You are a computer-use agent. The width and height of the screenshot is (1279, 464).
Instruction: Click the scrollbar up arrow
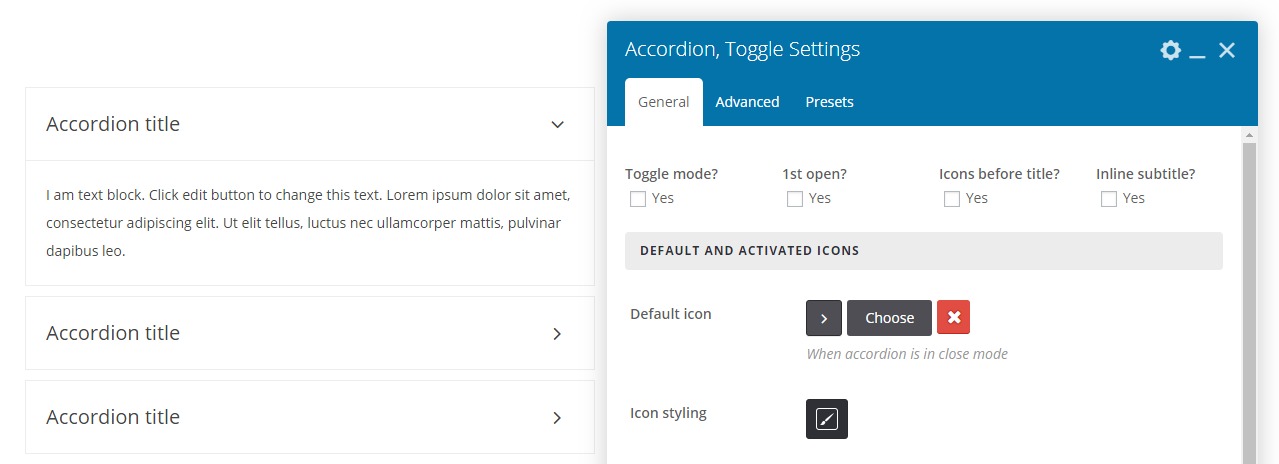pyautogui.click(x=1249, y=134)
